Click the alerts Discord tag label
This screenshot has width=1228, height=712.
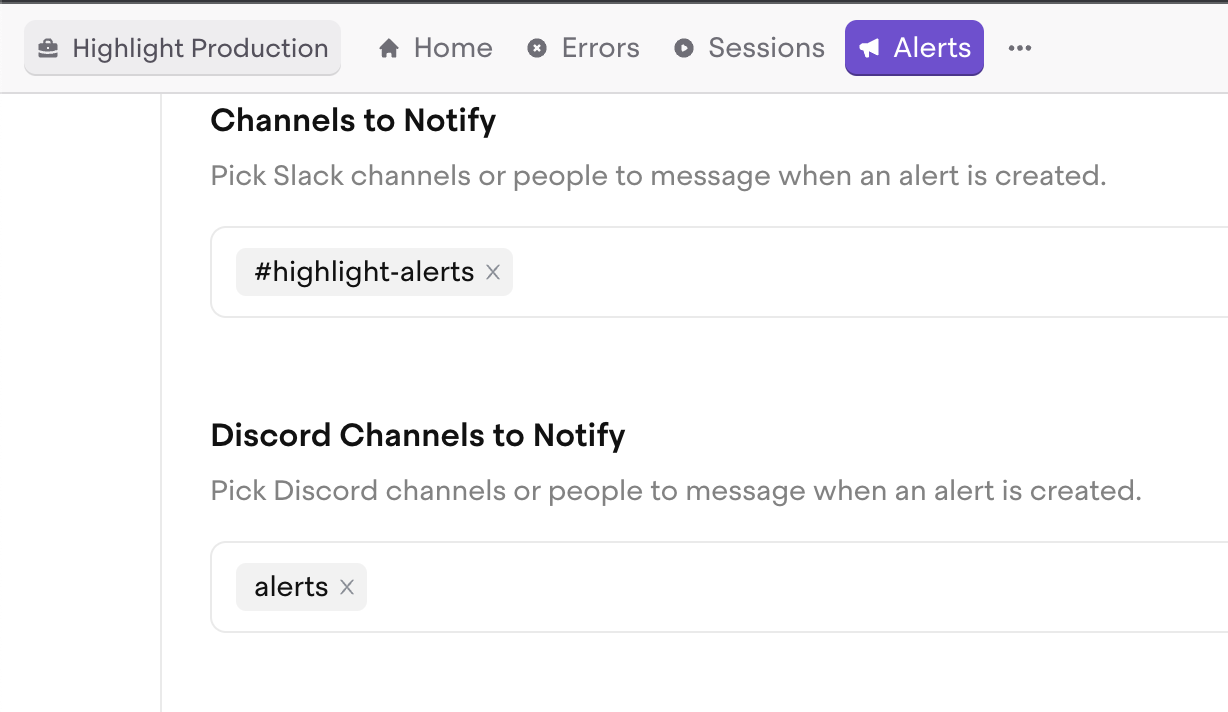click(x=291, y=587)
